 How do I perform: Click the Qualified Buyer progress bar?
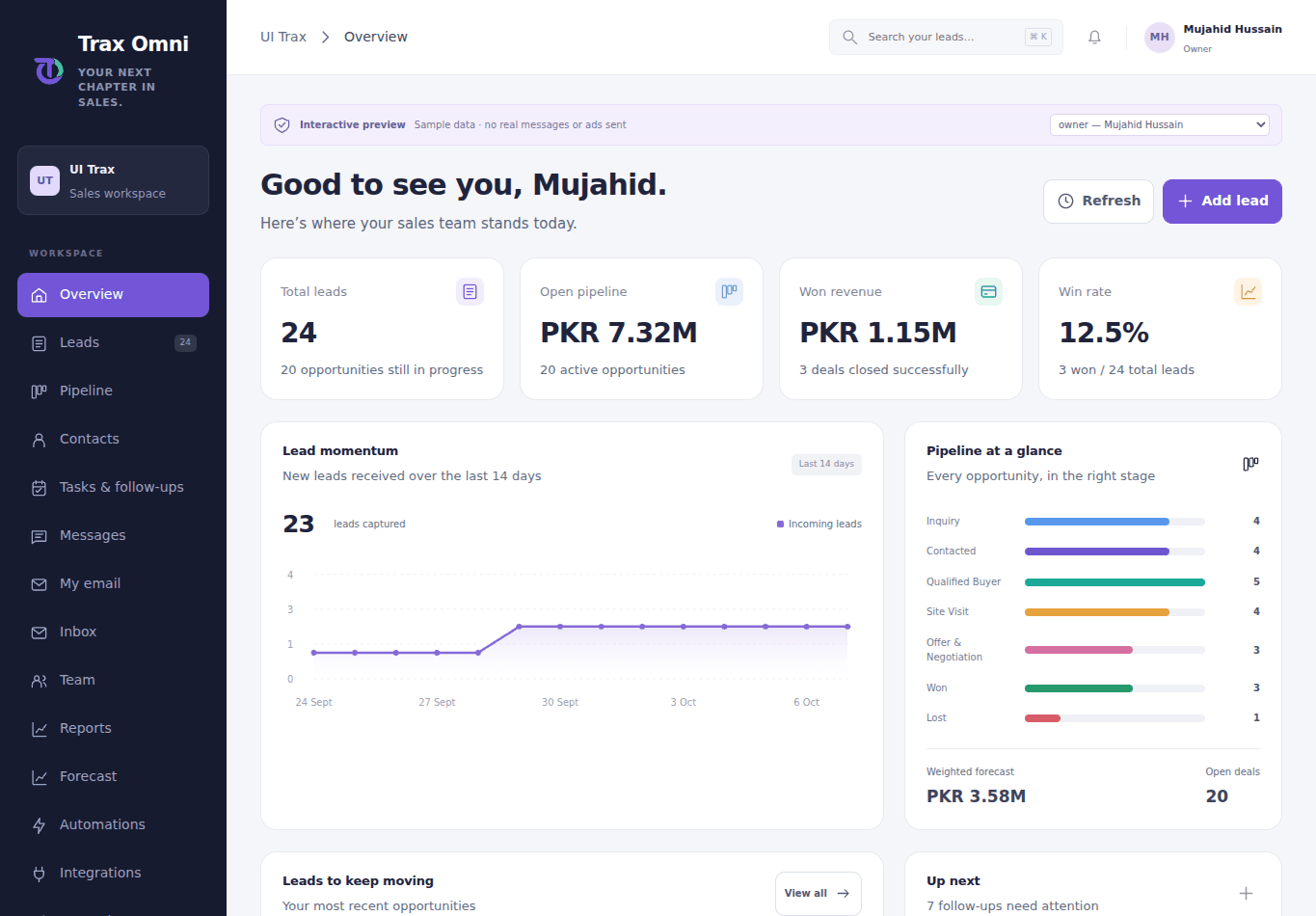(1115, 582)
